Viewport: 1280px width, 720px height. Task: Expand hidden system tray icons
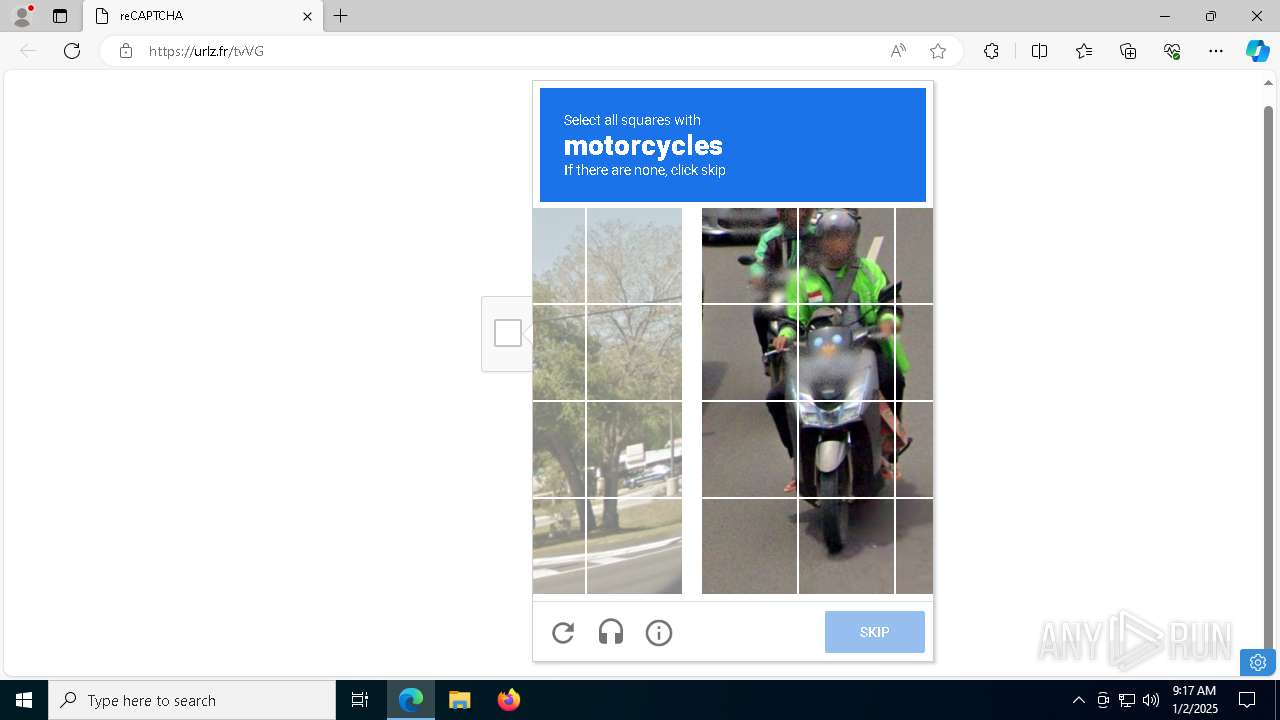point(1078,700)
